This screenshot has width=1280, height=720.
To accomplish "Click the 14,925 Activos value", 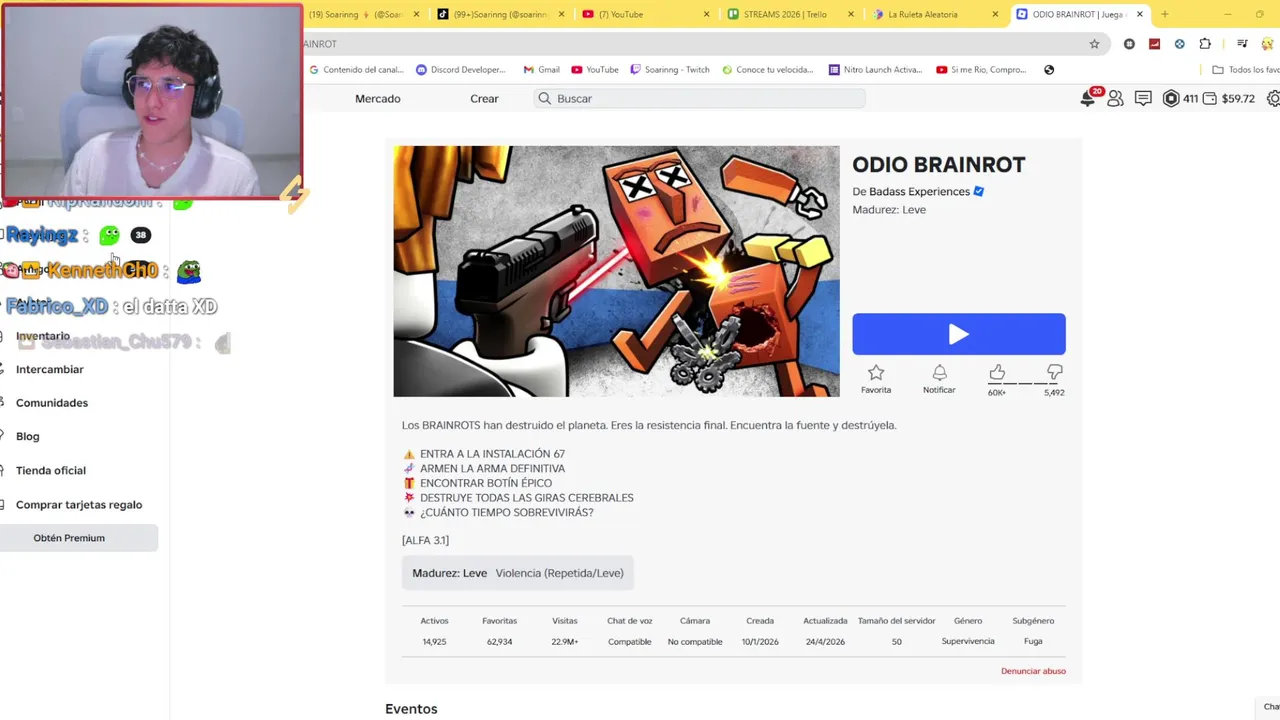I will [434, 641].
